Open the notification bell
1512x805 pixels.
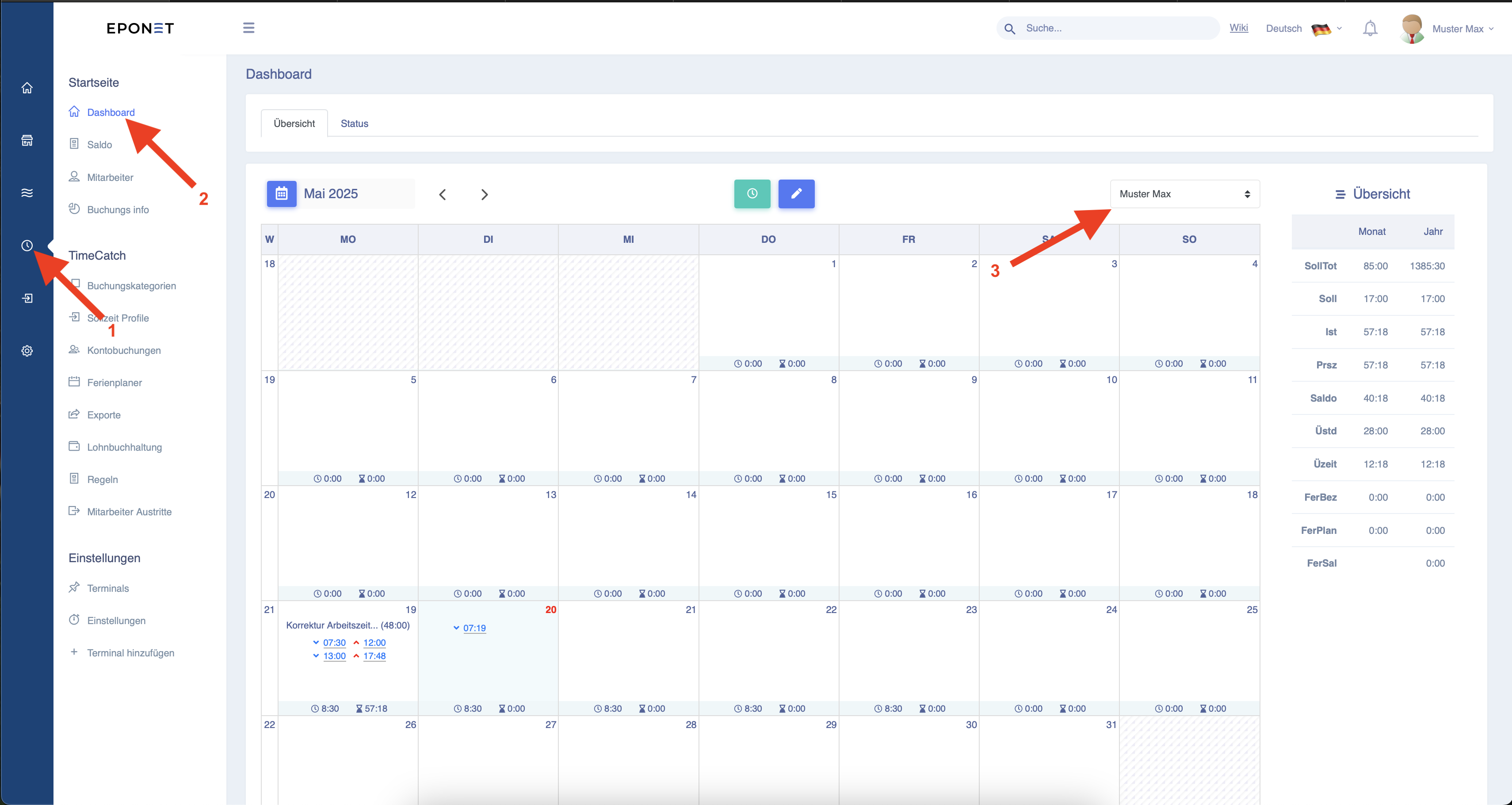1370,28
